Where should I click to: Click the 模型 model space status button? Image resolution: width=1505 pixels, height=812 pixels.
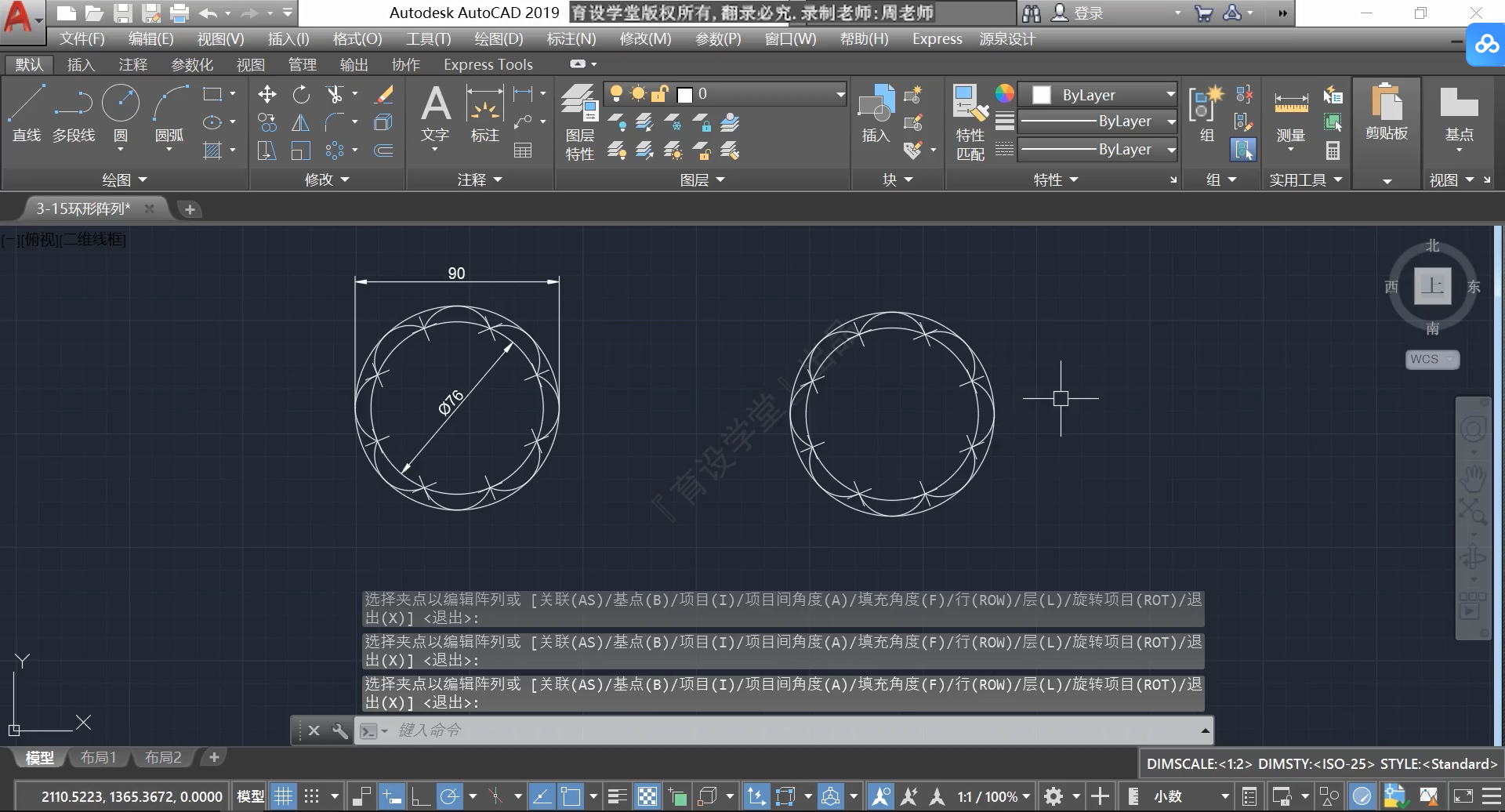[x=251, y=796]
